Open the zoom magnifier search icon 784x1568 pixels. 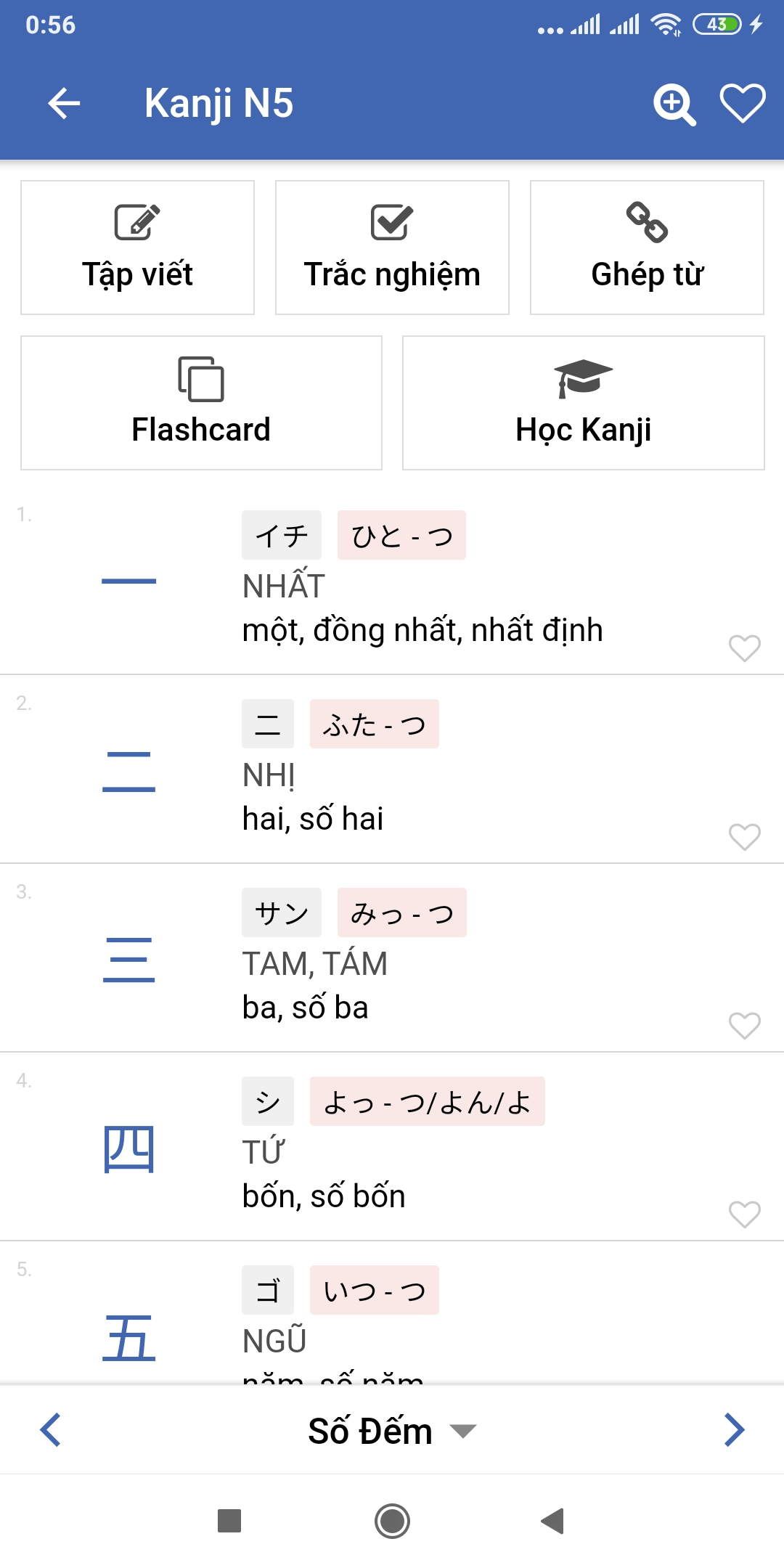click(x=675, y=105)
